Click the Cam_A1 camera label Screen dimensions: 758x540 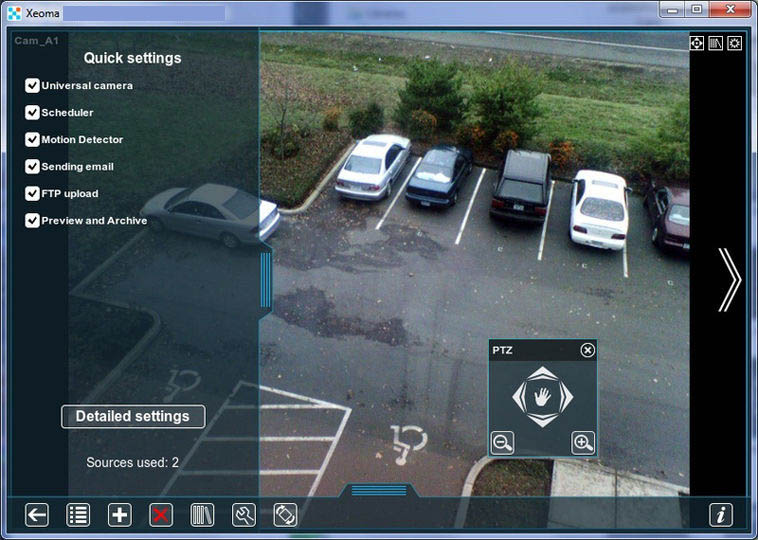click(x=37, y=41)
